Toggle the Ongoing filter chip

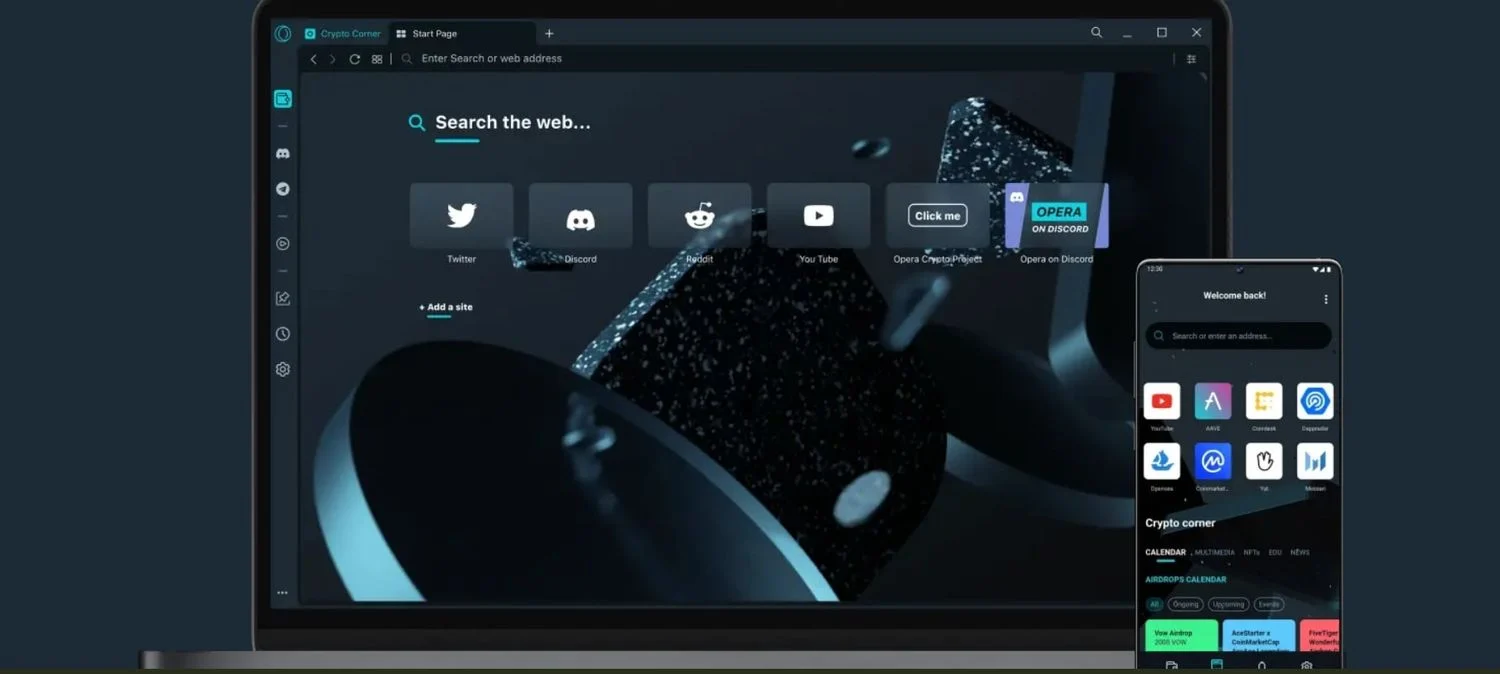1185,604
